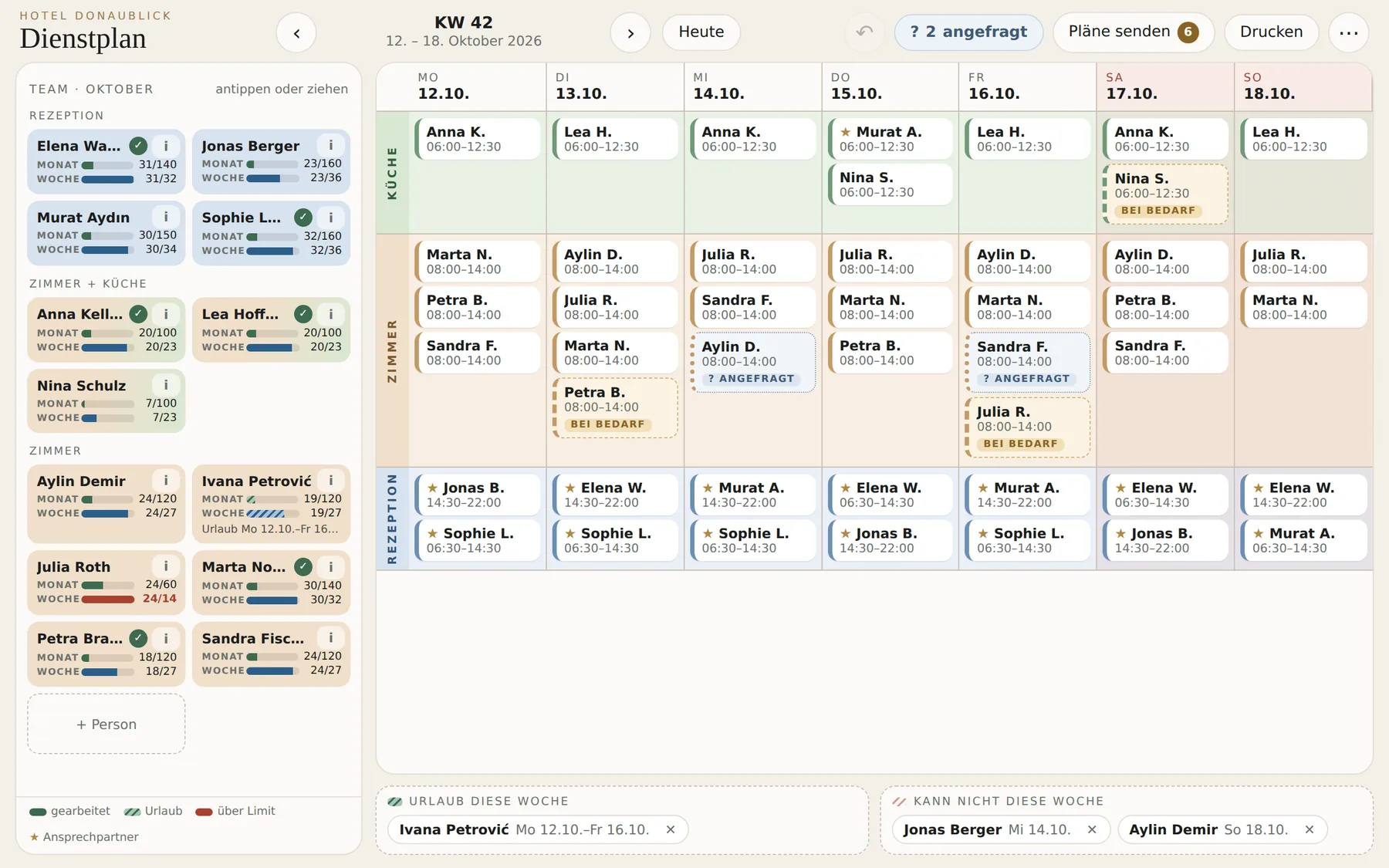This screenshot has height=868, width=1389.
Task: Click Pläne senden button
Action: pyautogui.click(x=1133, y=32)
